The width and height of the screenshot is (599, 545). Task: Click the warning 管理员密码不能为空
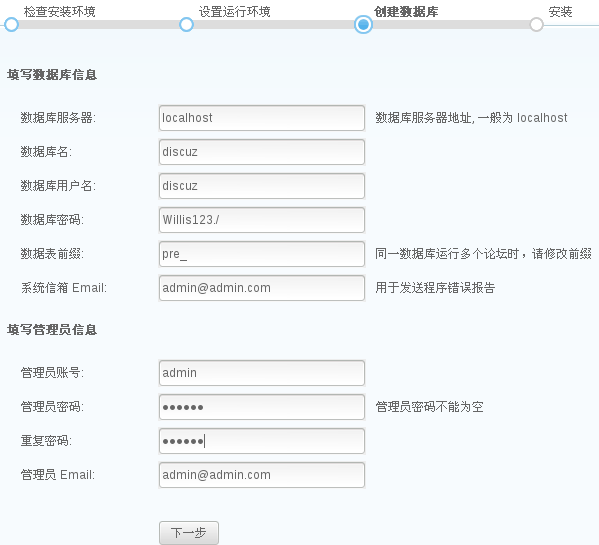(x=429, y=407)
